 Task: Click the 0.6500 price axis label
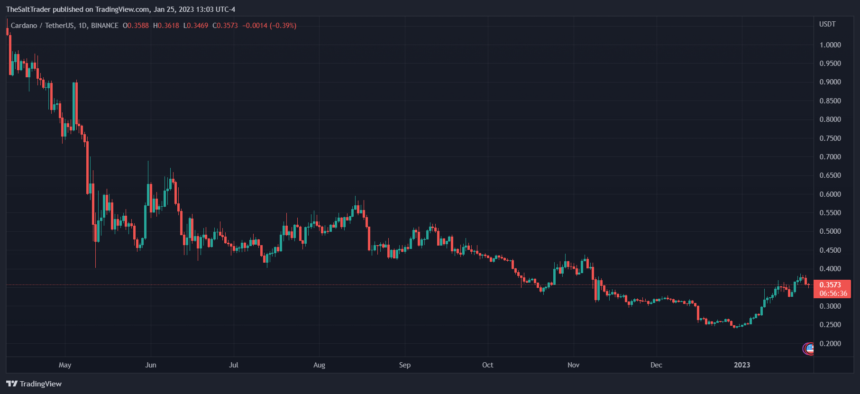pyautogui.click(x=829, y=176)
